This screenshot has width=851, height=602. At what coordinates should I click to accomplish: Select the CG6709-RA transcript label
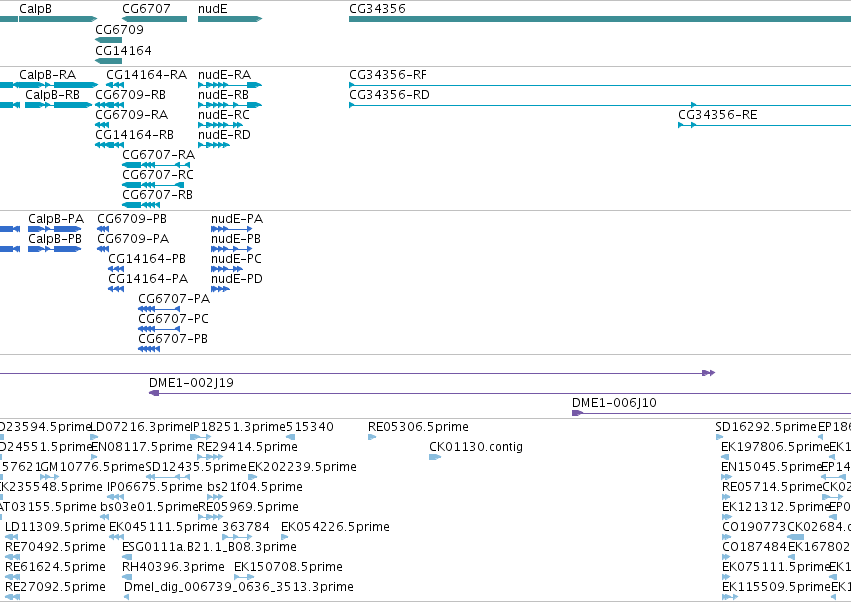131,115
